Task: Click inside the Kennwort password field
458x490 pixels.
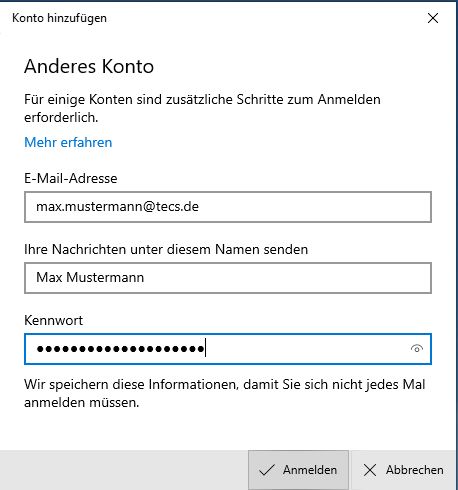Action: coord(228,349)
